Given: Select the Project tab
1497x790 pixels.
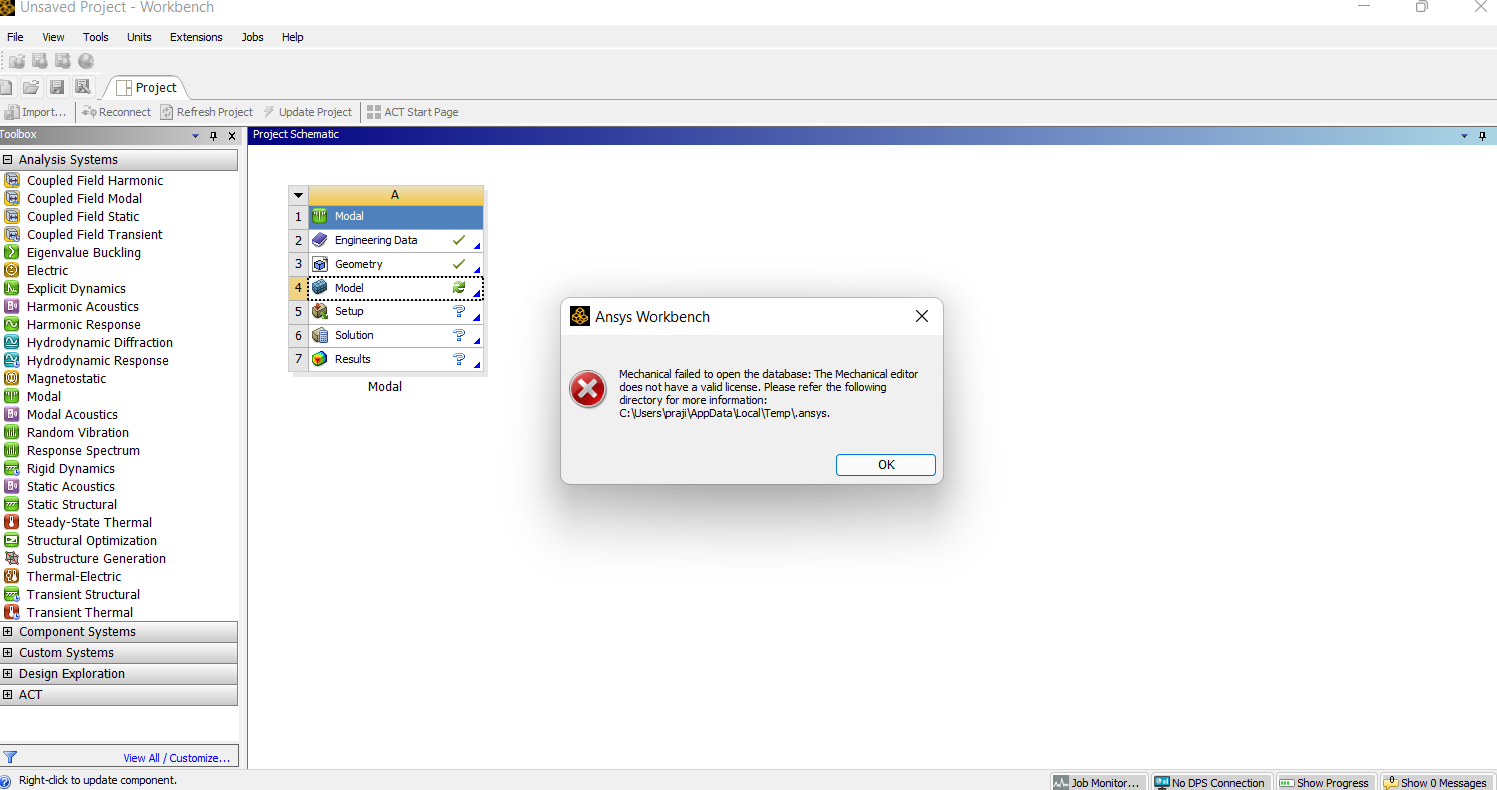Looking at the screenshot, I should click(146, 87).
